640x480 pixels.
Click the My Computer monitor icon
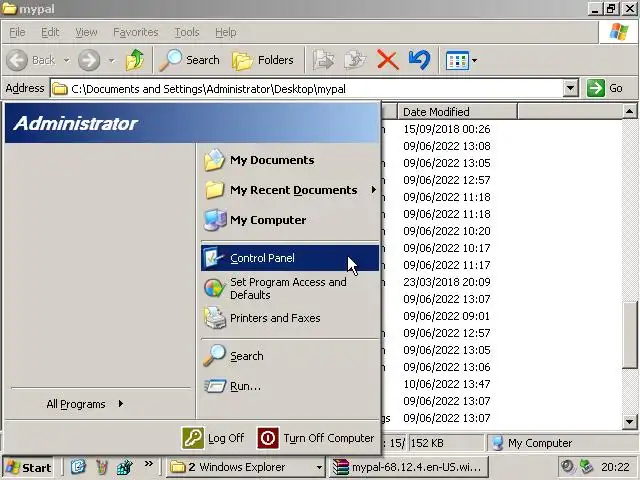click(215, 220)
